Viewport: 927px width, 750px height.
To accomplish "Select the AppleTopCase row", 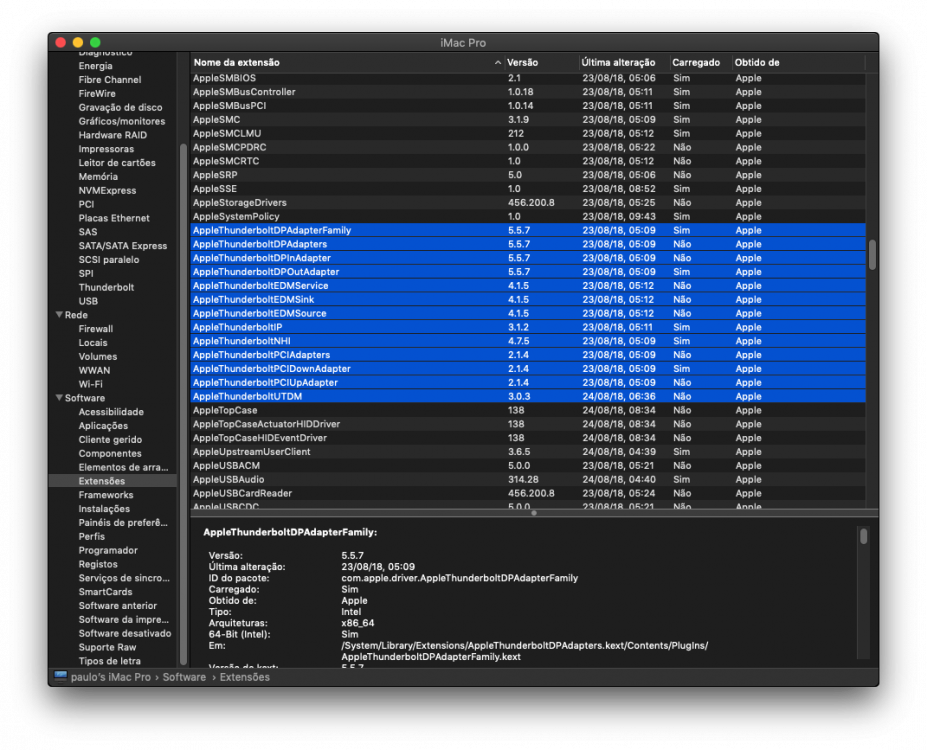I will coord(528,410).
